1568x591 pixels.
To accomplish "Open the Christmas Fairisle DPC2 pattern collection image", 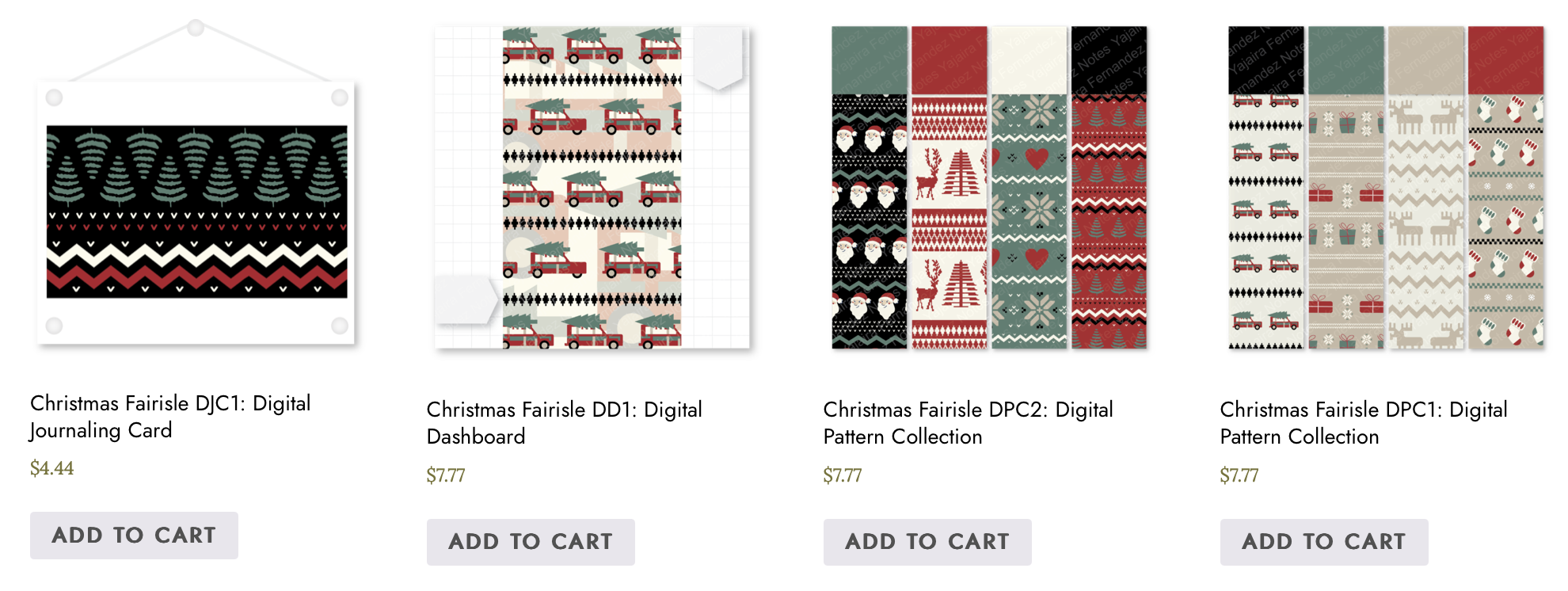I will pos(989,189).
